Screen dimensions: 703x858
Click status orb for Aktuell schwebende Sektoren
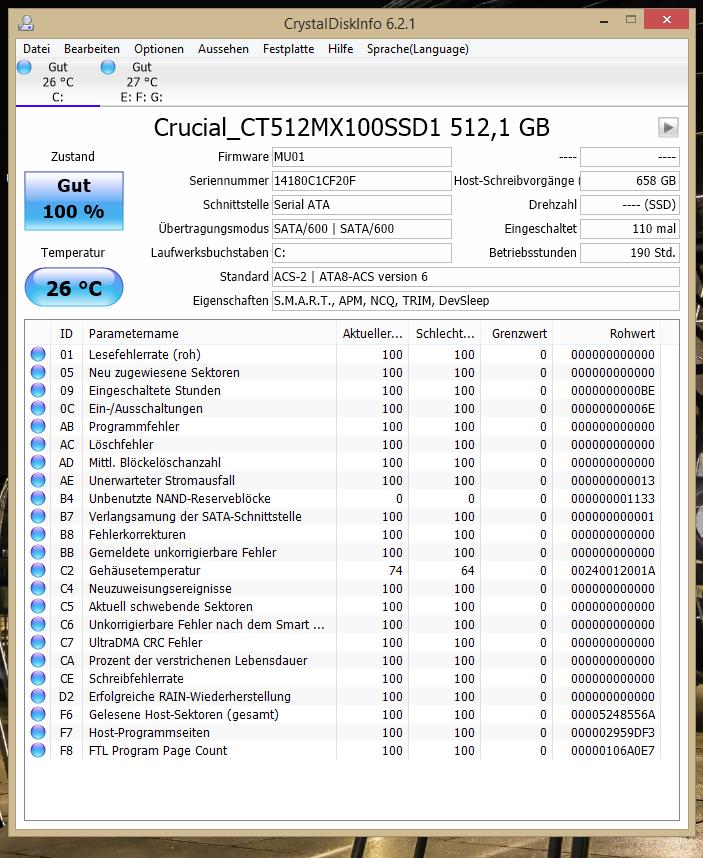pyautogui.click(x=38, y=606)
